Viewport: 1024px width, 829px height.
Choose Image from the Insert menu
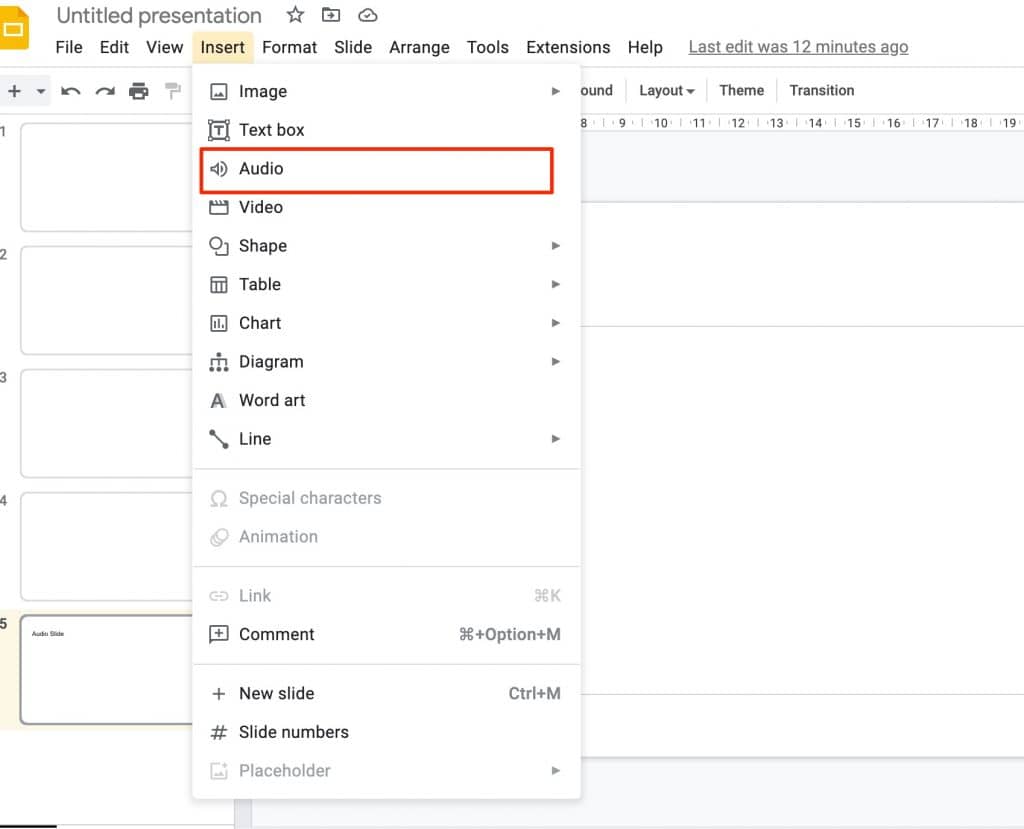pyautogui.click(x=387, y=91)
